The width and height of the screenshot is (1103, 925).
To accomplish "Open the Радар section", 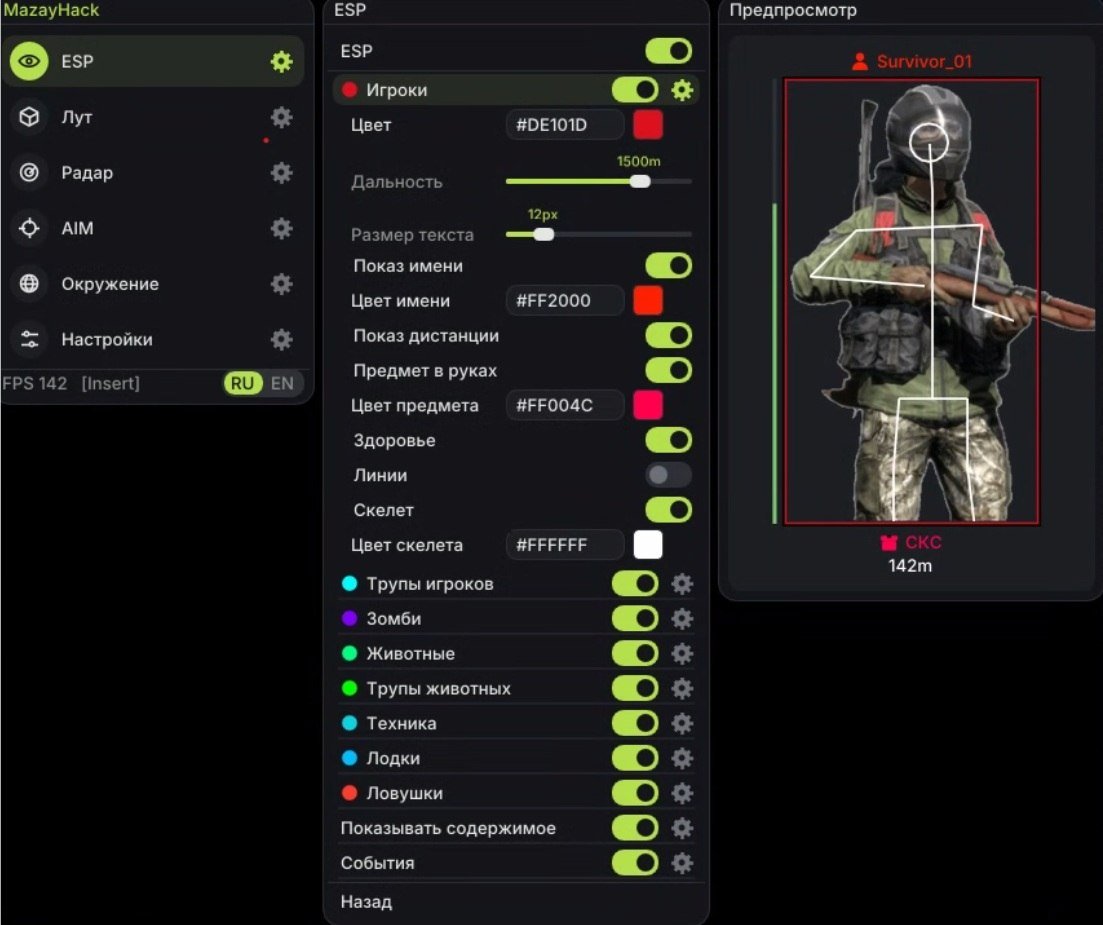I will 153,172.
